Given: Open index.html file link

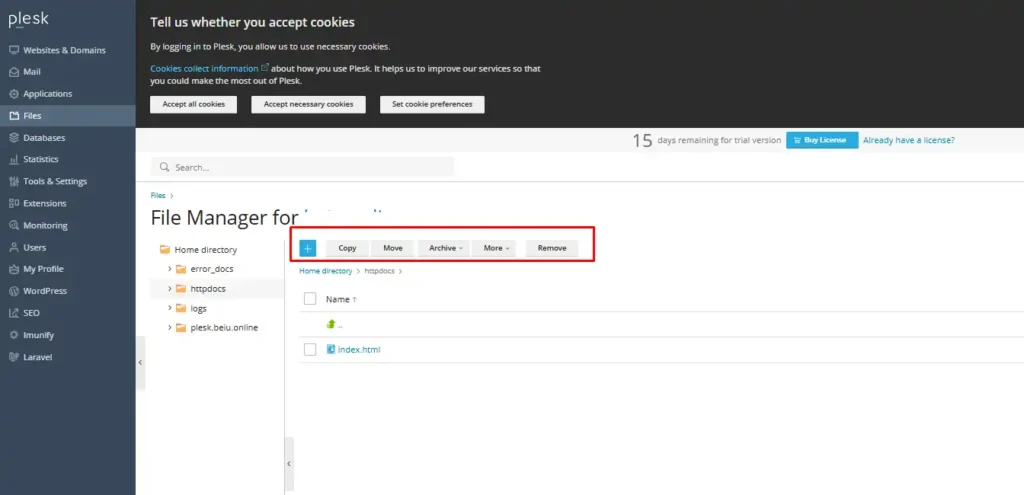Looking at the screenshot, I should [x=359, y=349].
